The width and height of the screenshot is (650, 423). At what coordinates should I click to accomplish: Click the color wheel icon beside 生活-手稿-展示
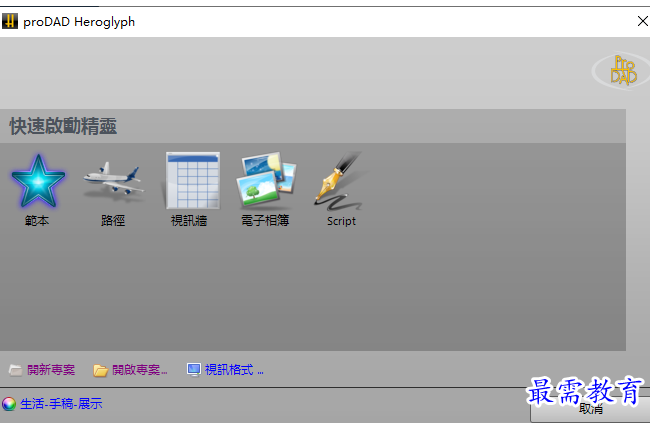pyautogui.click(x=9, y=404)
